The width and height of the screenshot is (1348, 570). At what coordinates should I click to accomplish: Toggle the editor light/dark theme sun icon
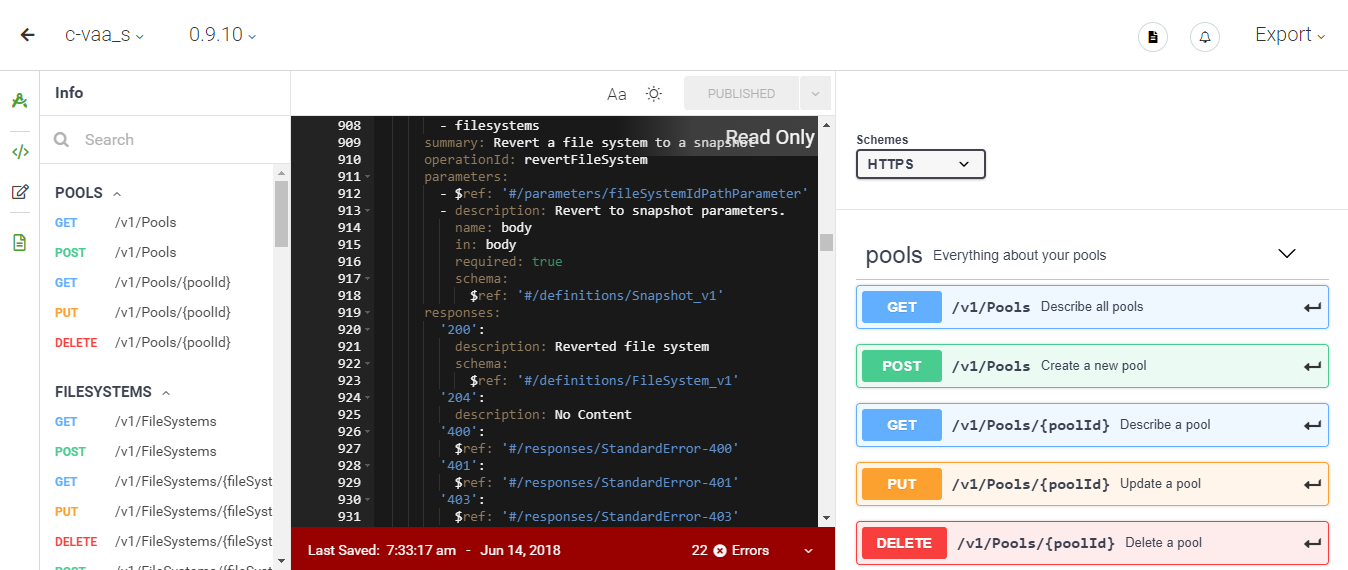pyautogui.click(x=654, y=94)
